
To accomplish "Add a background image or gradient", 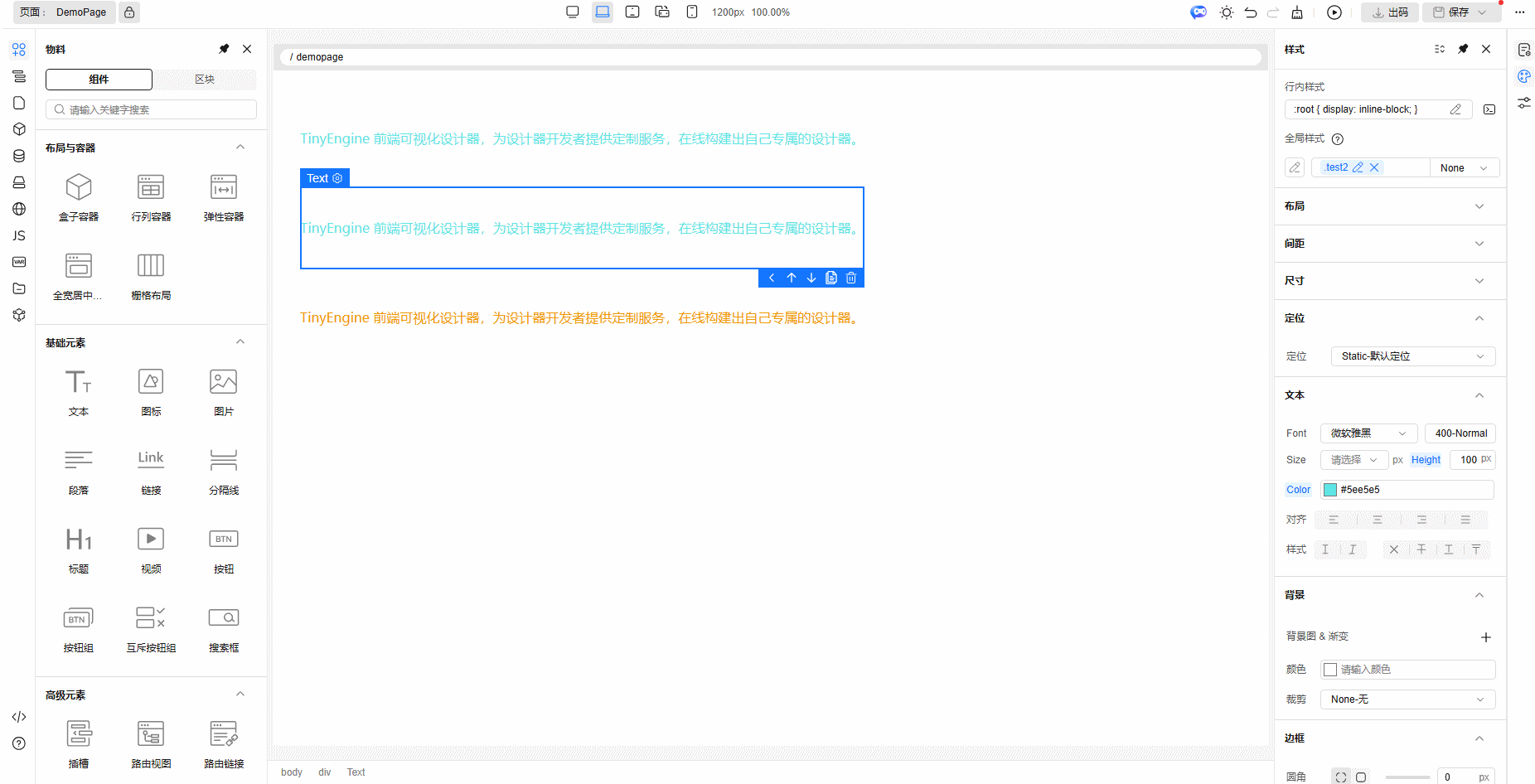I will pos(1486,637).
